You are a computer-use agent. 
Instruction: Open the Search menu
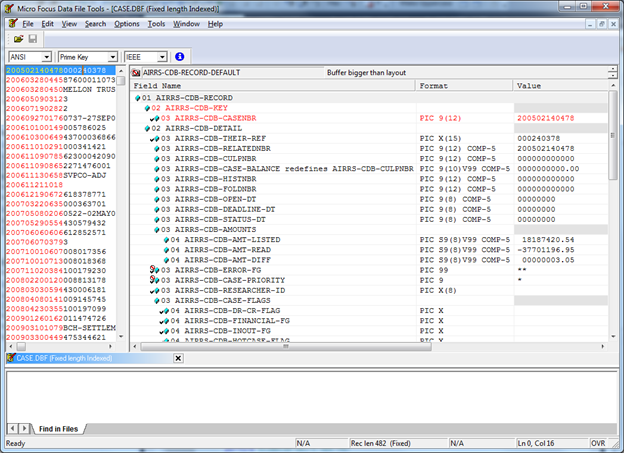click(x=95, y=23)
